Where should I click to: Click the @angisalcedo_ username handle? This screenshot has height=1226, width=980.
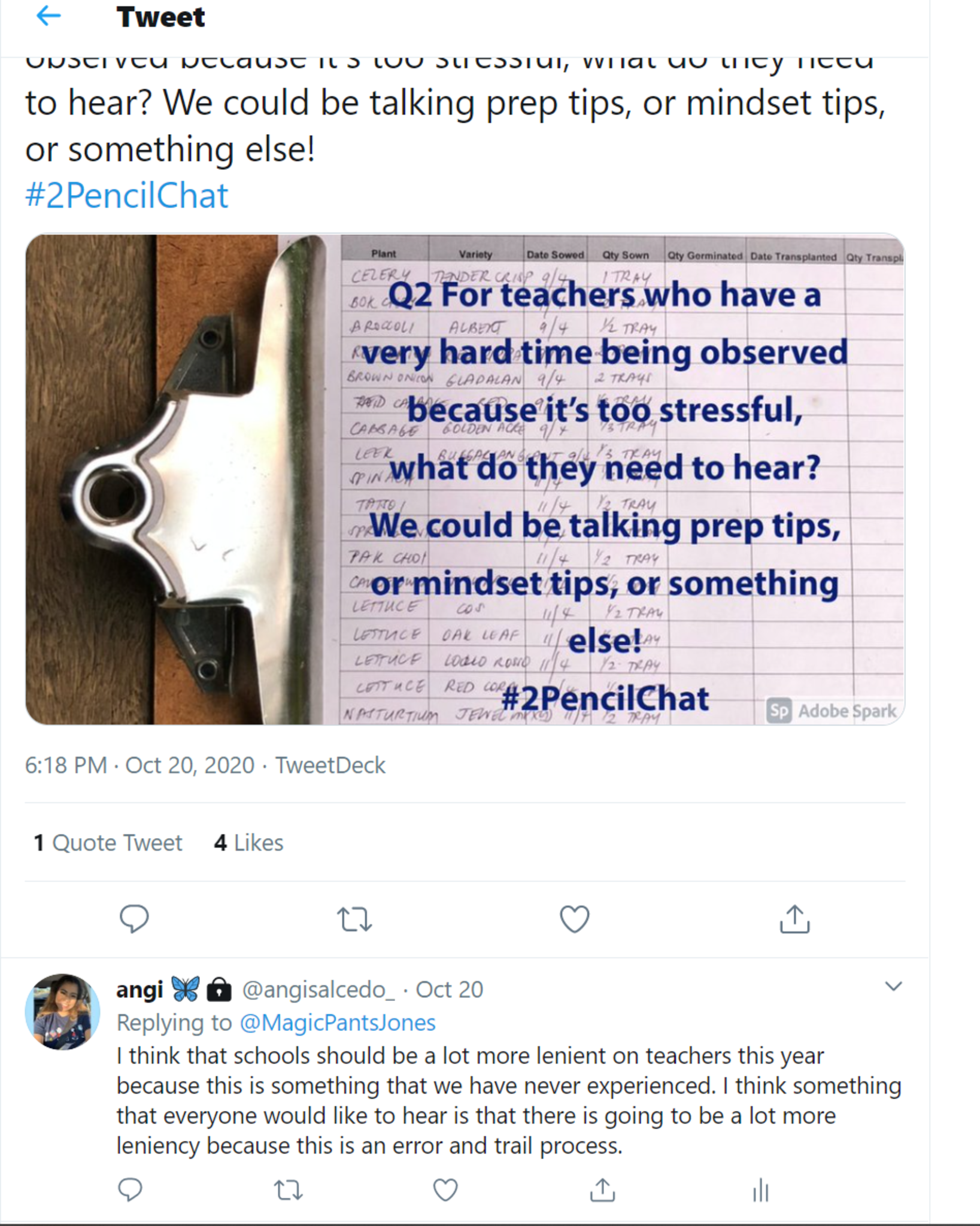point(318,990)
